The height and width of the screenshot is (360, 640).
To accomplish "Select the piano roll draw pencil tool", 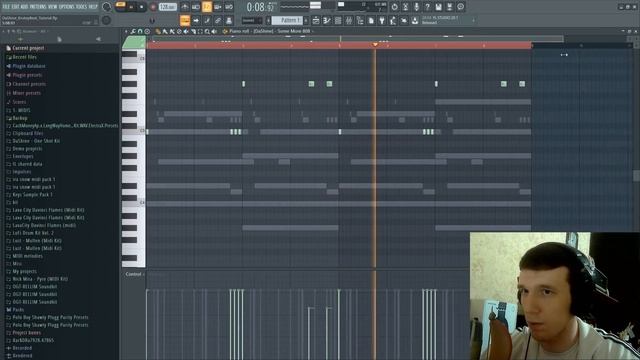I will (x=158, y=31).
